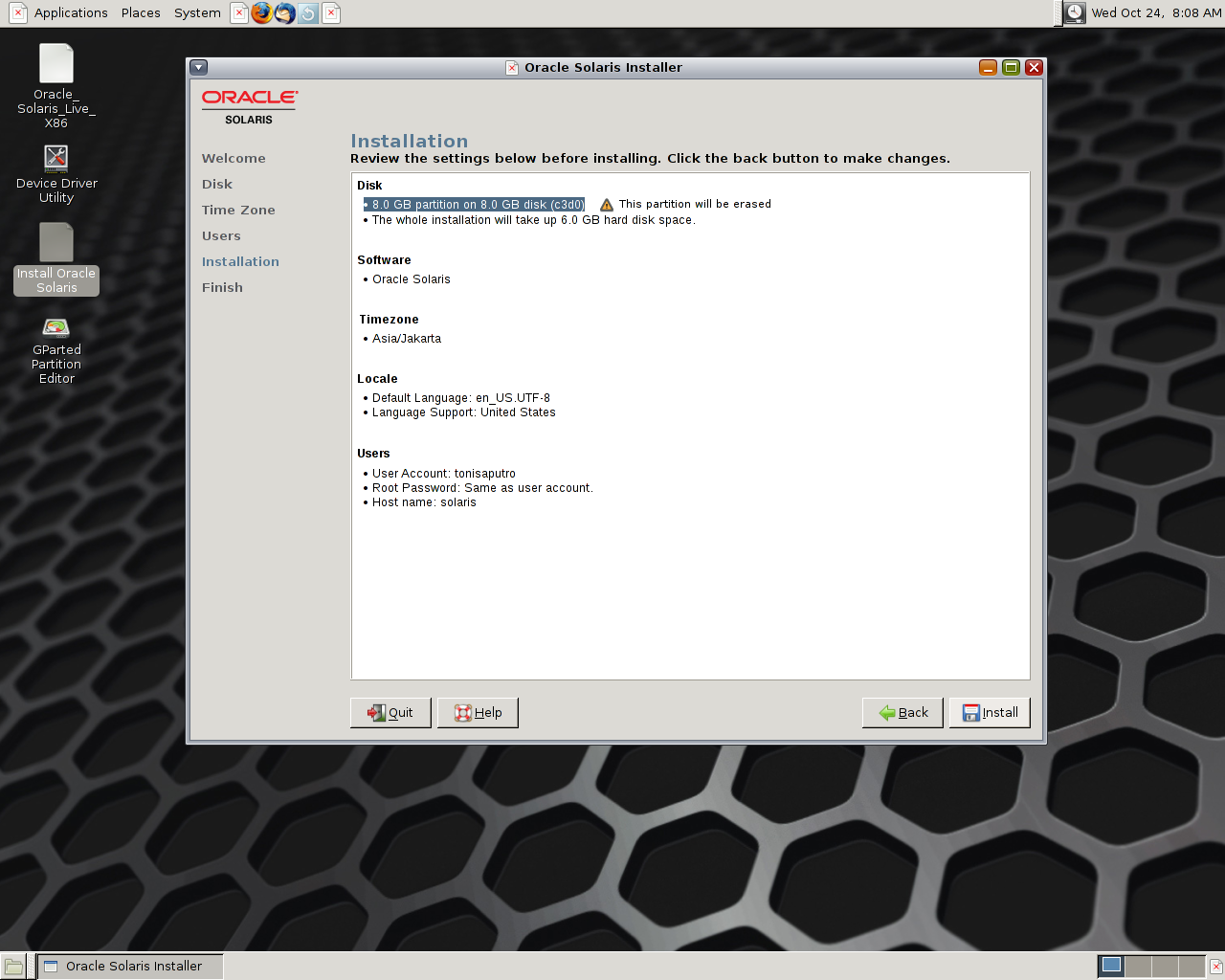Click the clock icon in the top-right panel

click(1074, 13)
